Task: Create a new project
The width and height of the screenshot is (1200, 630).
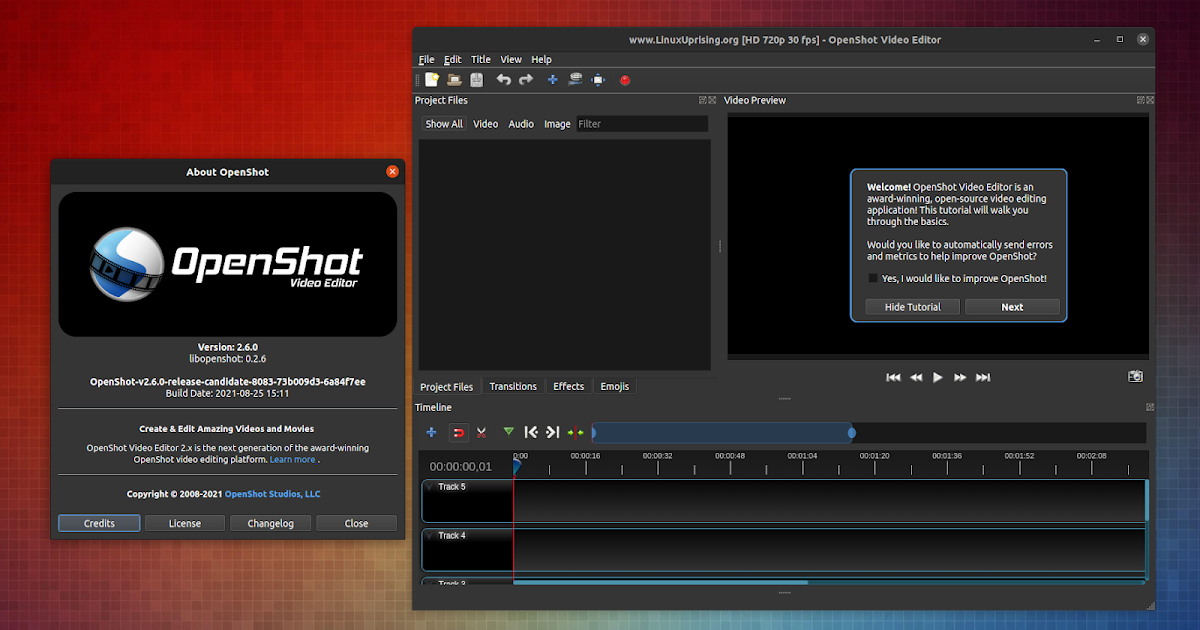Action: [431, 80]
